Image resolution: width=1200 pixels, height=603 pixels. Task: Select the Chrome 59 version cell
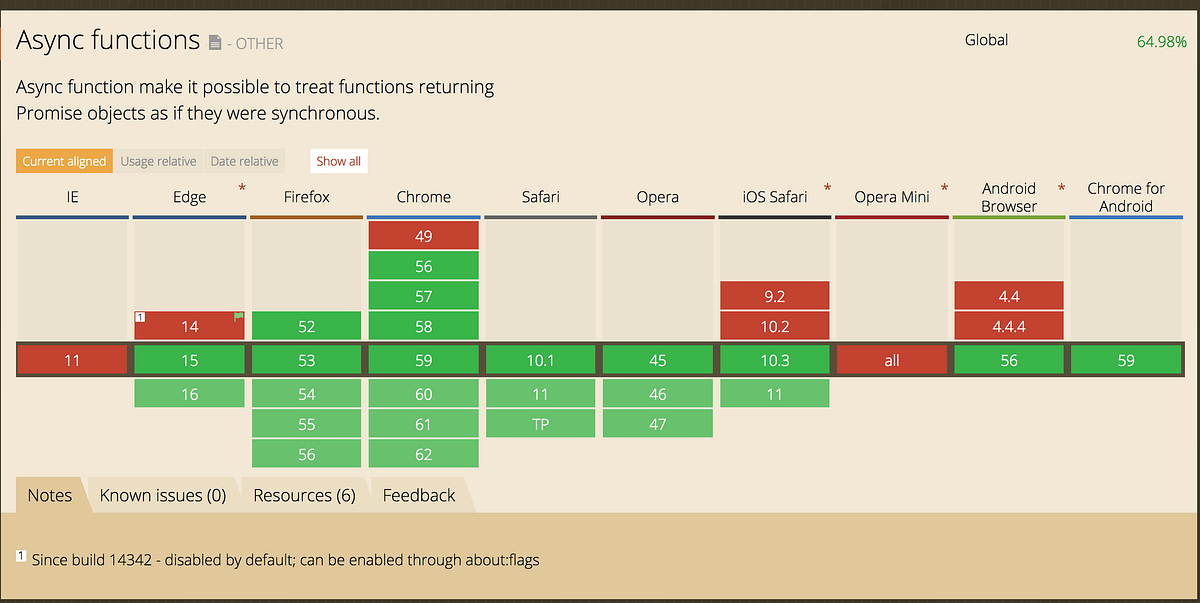pyautogui.click(x=423, y=358)
